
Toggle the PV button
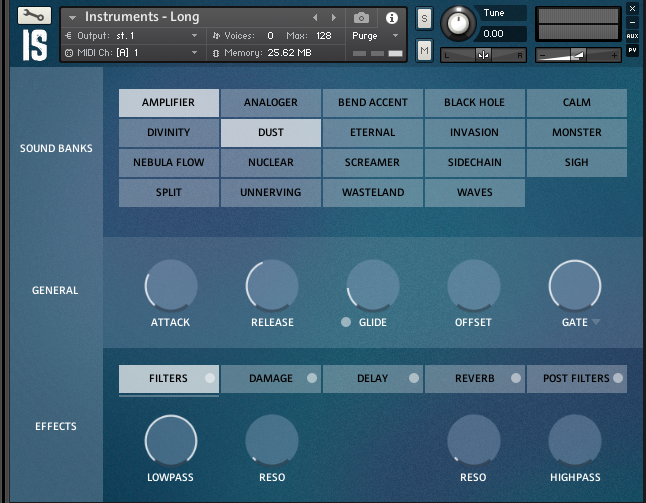click(632, 50)
